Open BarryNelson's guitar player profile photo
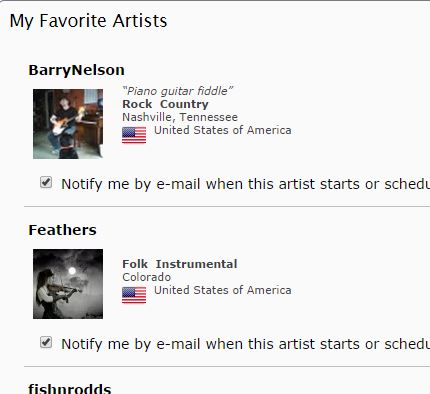430x394 pixels. point(68,124)
